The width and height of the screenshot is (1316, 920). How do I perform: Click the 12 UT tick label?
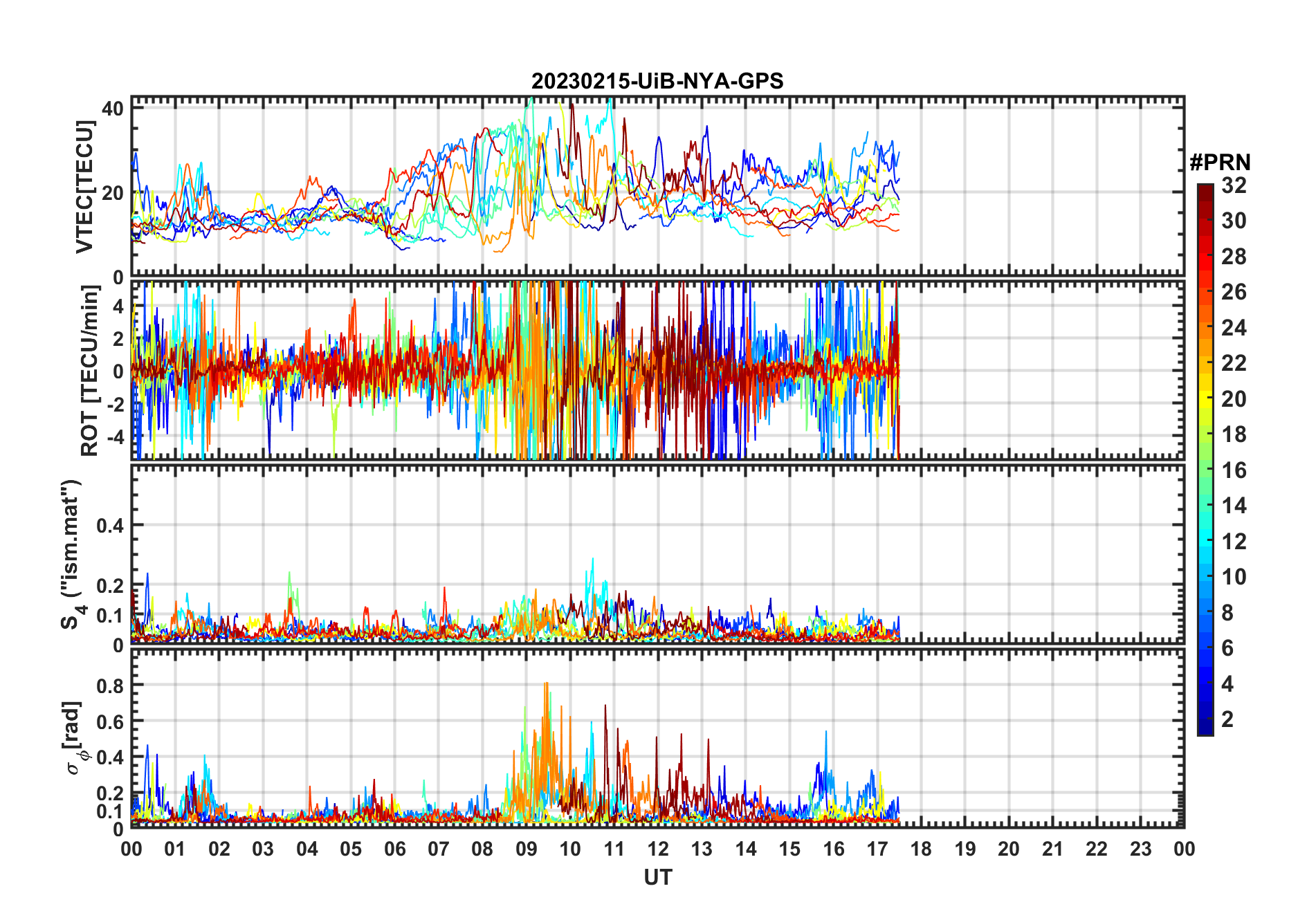pos(658,849)
